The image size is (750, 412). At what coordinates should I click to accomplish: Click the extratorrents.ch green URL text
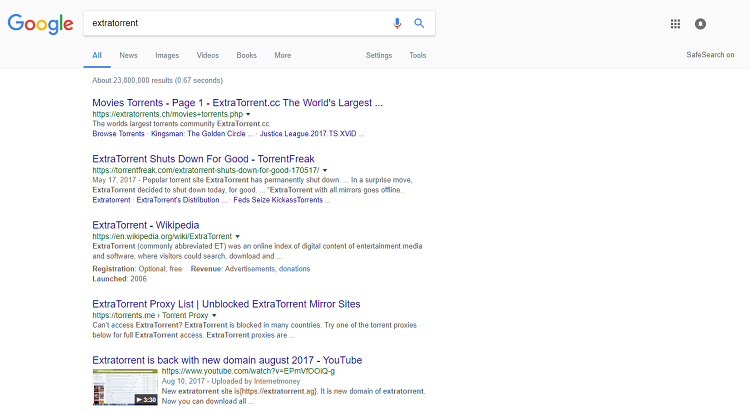coord(167,114)
